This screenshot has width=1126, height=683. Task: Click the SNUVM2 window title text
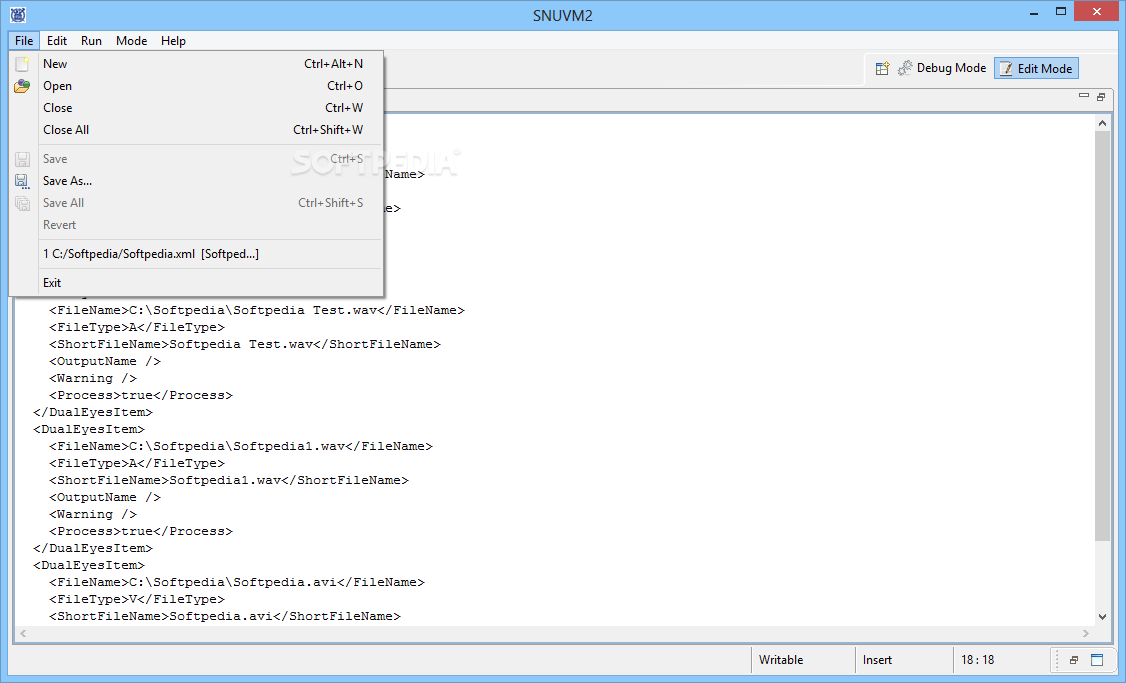(x=562, y=15)
